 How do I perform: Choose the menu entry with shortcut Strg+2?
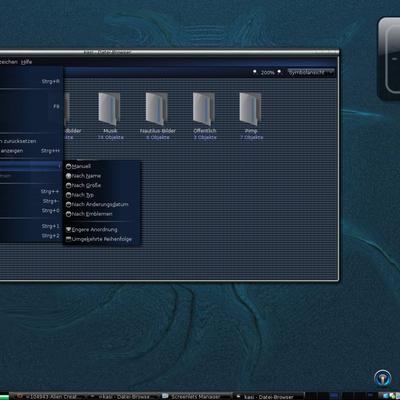coord(31,236)
